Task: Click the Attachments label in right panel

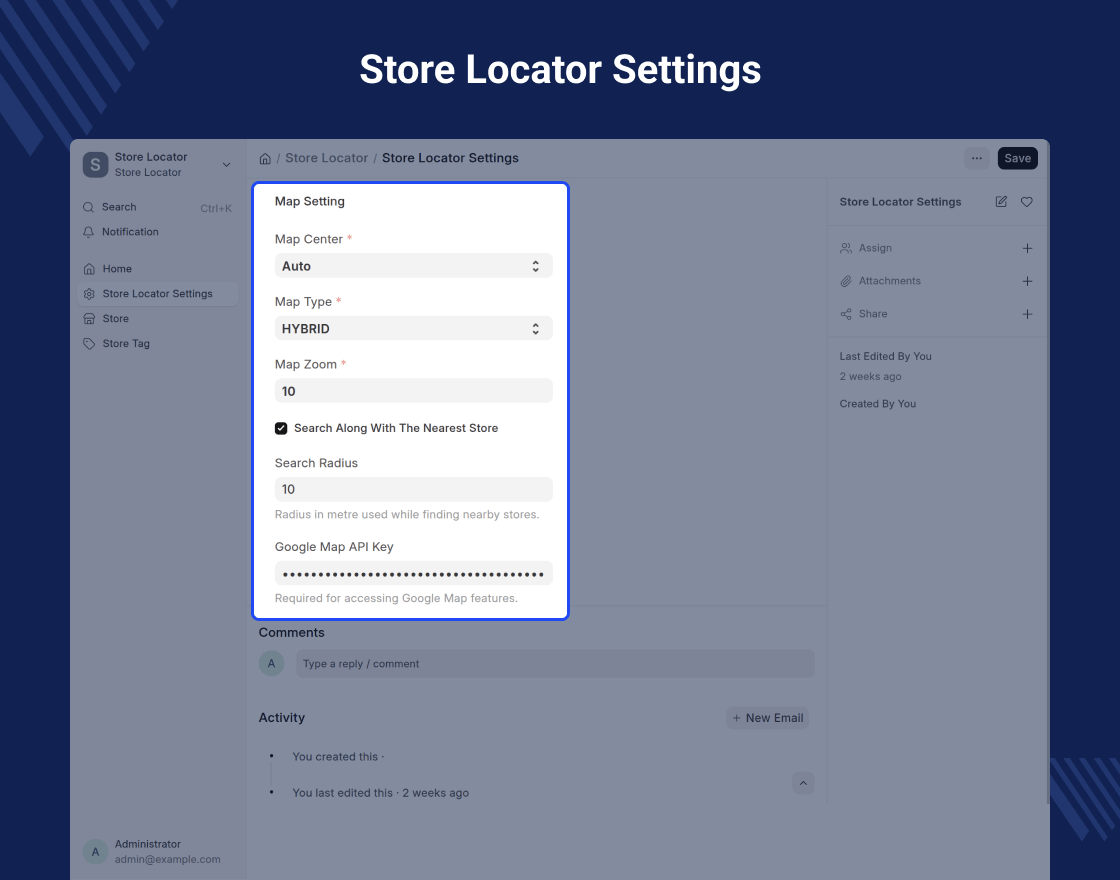Action: click(x=889, y=281)
